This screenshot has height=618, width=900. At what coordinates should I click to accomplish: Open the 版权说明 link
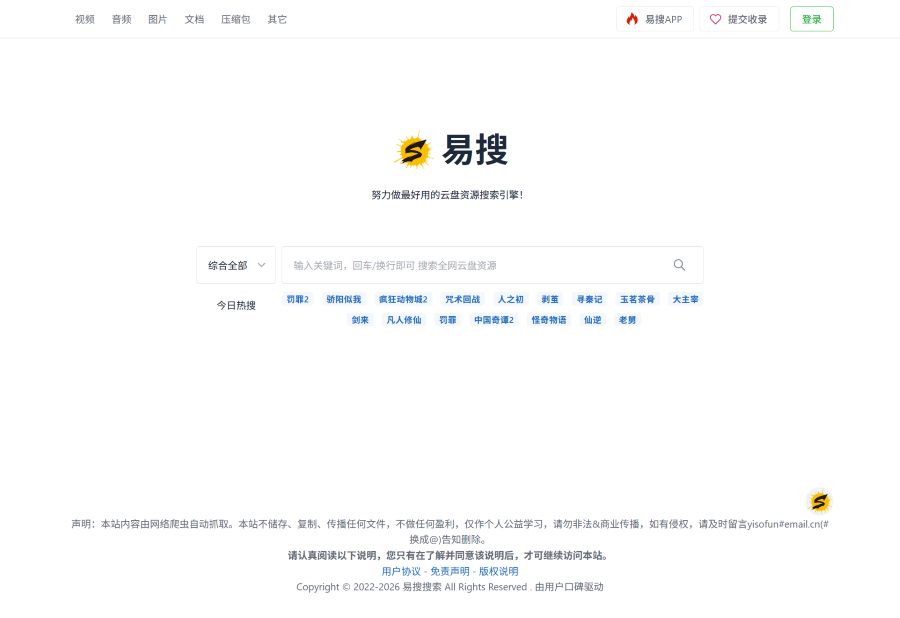point(498,571)
